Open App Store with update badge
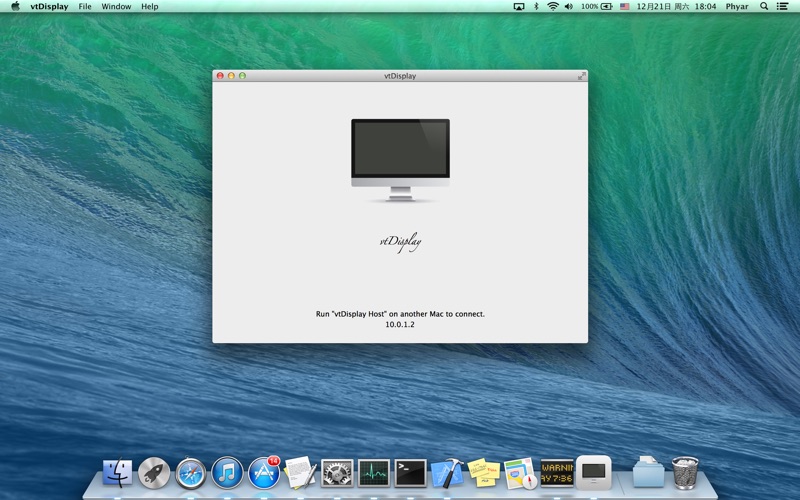This screenshot has height=500, width=800. click(x=264, y=472)
